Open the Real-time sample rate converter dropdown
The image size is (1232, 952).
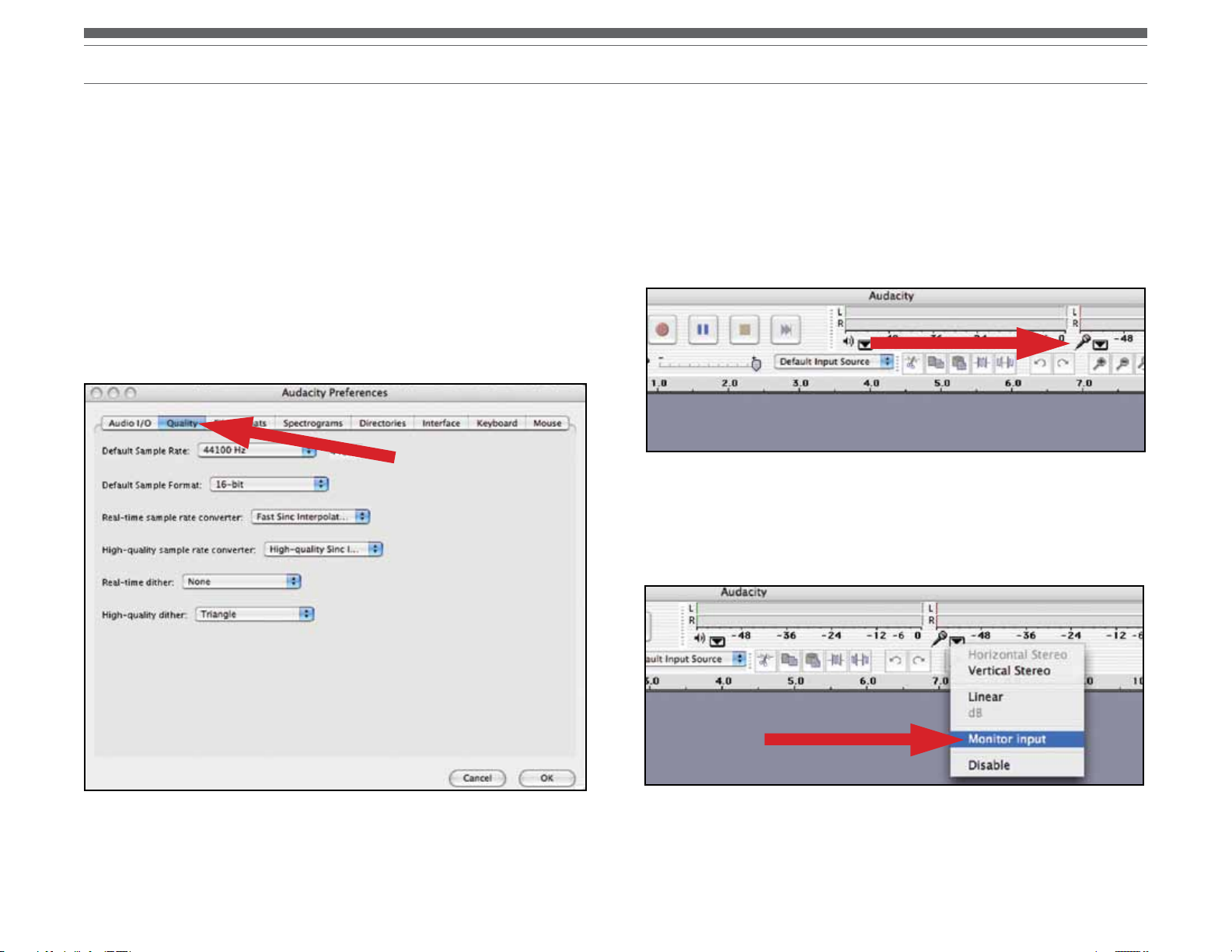click(x=310, y=517)
